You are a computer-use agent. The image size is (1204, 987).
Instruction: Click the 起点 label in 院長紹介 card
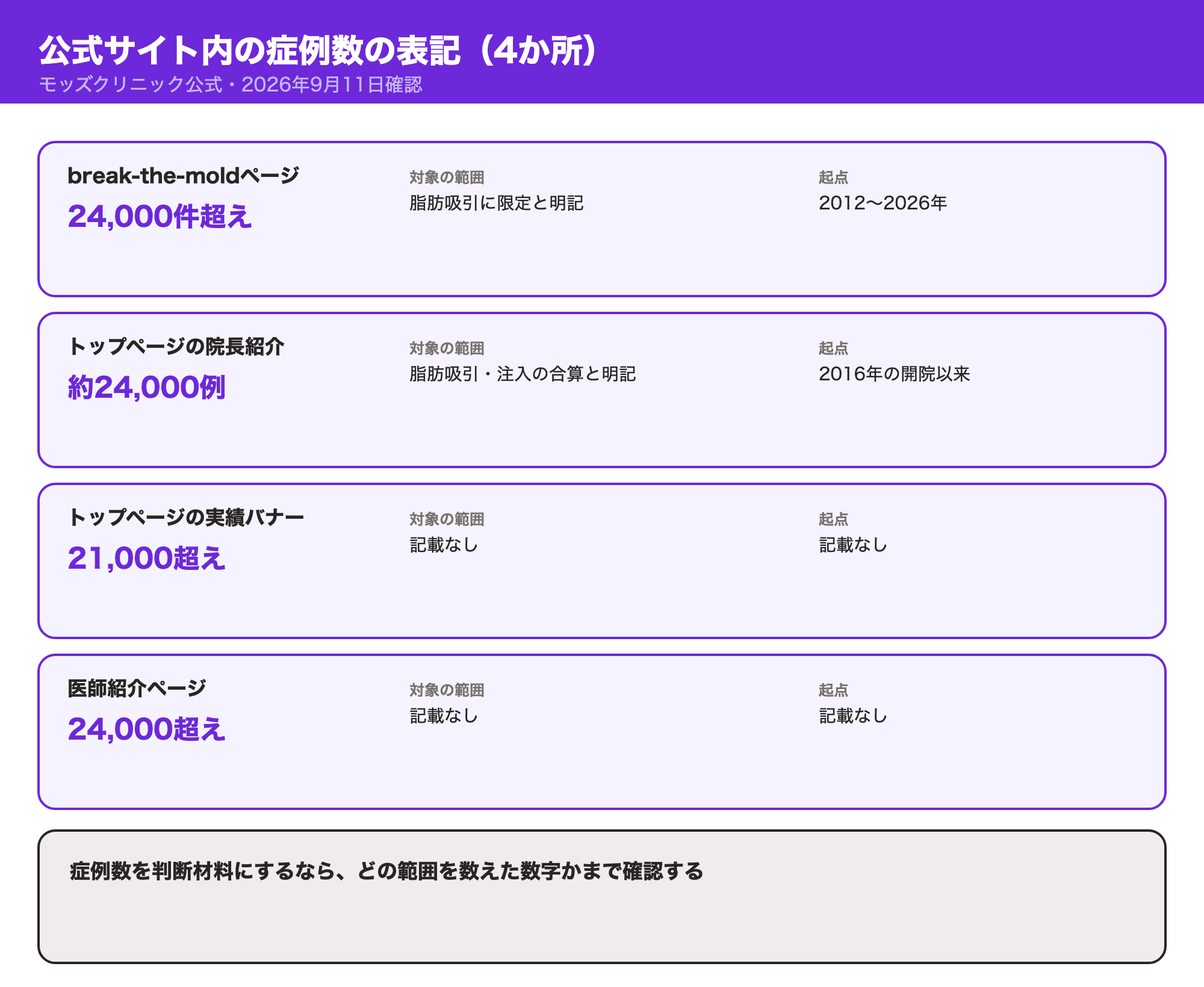click(x=834, y=348)
